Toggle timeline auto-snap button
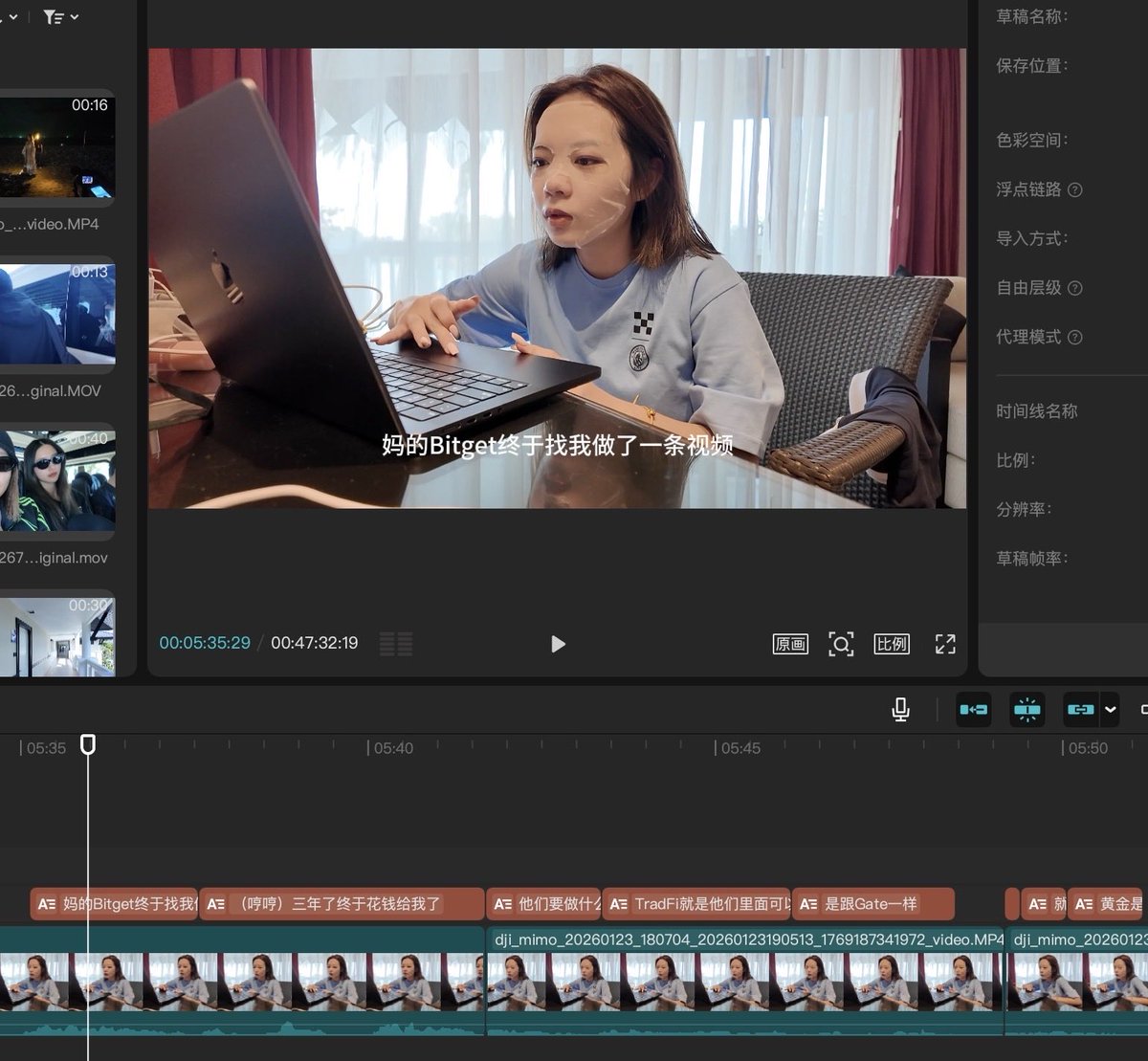1148x1061 pixels. 1027,709
